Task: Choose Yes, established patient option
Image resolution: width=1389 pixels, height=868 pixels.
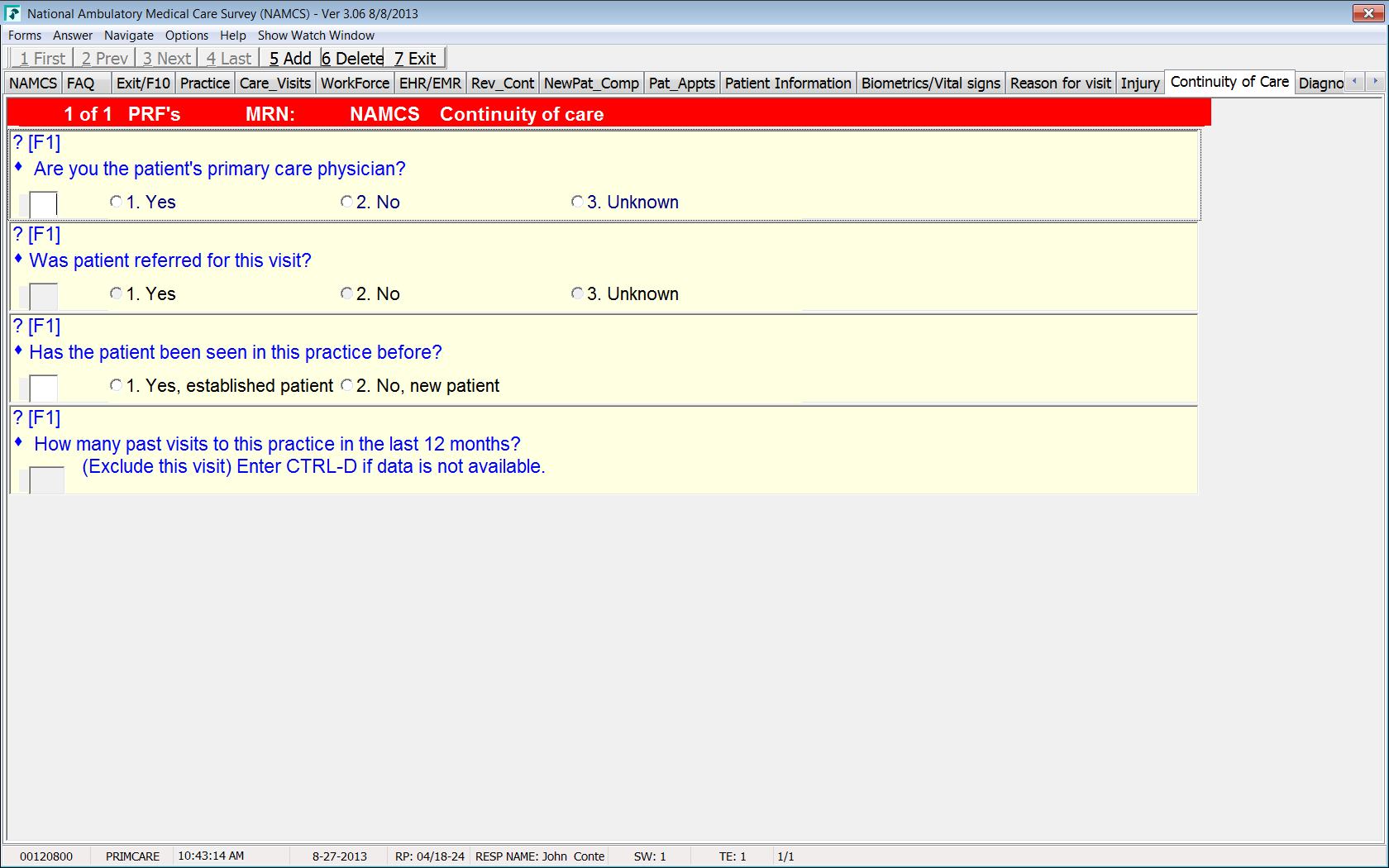Action: (x=116, y=385)
